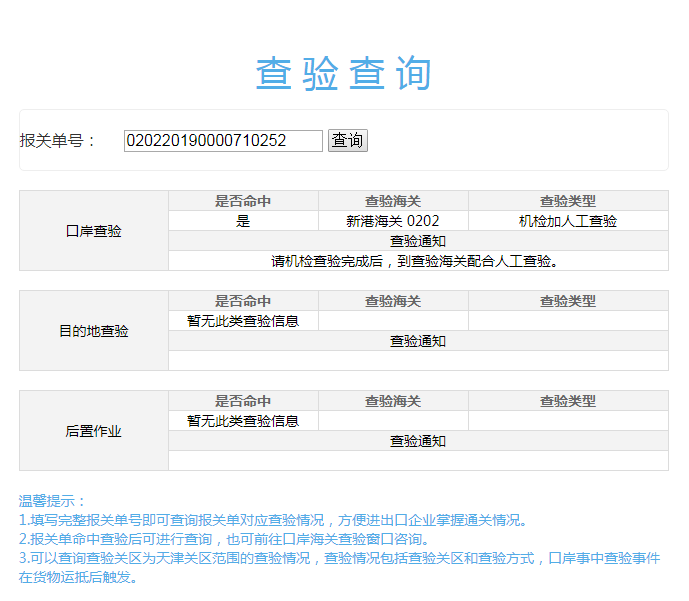
Task: Select the 查验查询 page title
Action: 344,73
